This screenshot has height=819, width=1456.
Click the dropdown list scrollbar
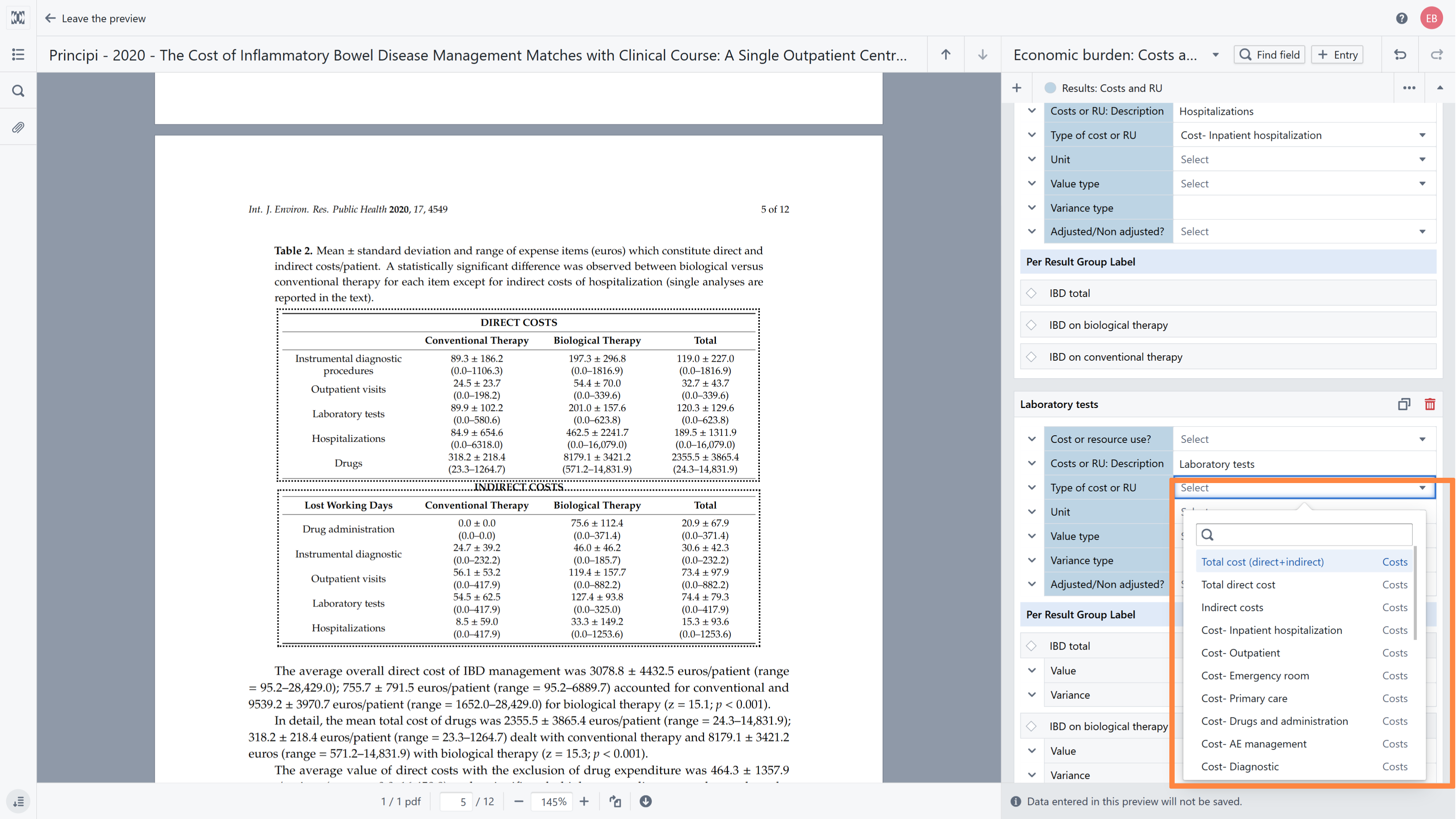[1415, 593]
